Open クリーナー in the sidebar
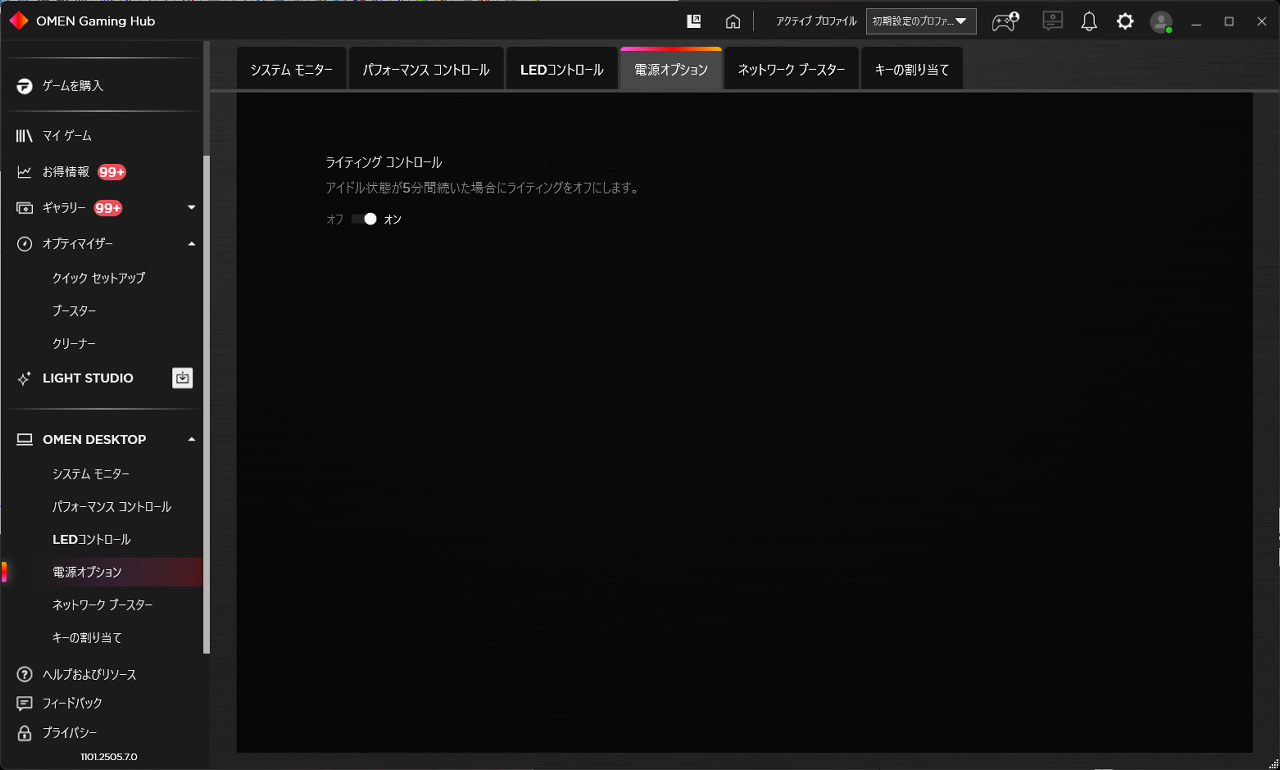The width and height of the screenshot is (1280, 770). (x=74, y=344)
